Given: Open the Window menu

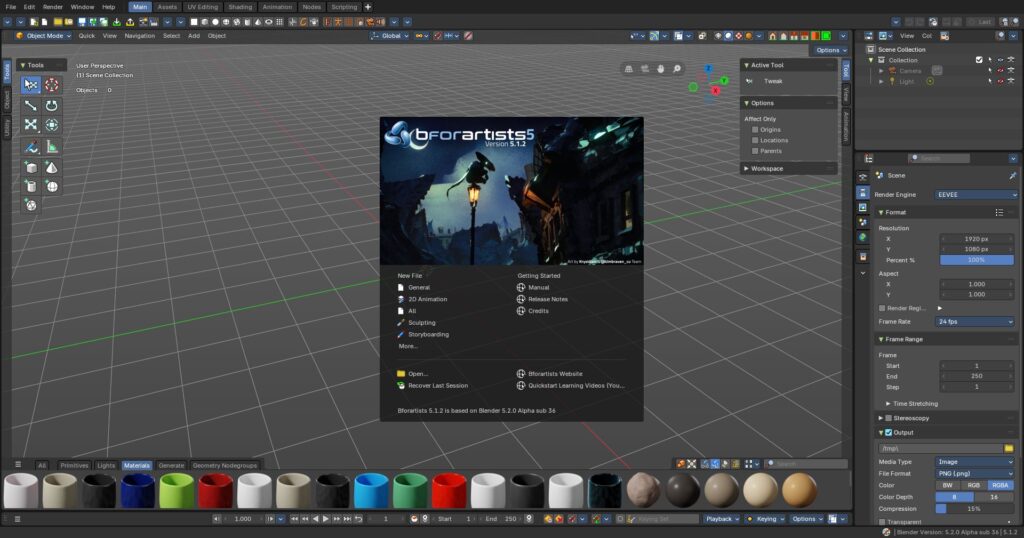Looking at the screenshot, I should (82, 7).
